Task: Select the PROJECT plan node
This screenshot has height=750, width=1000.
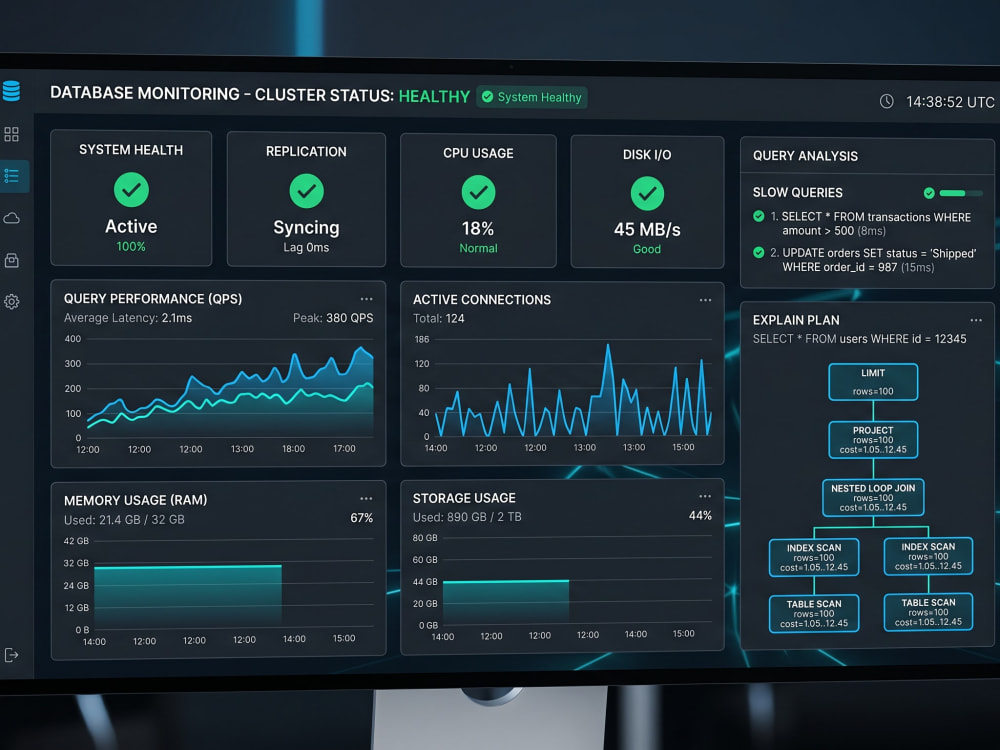Action: point(873,439)
